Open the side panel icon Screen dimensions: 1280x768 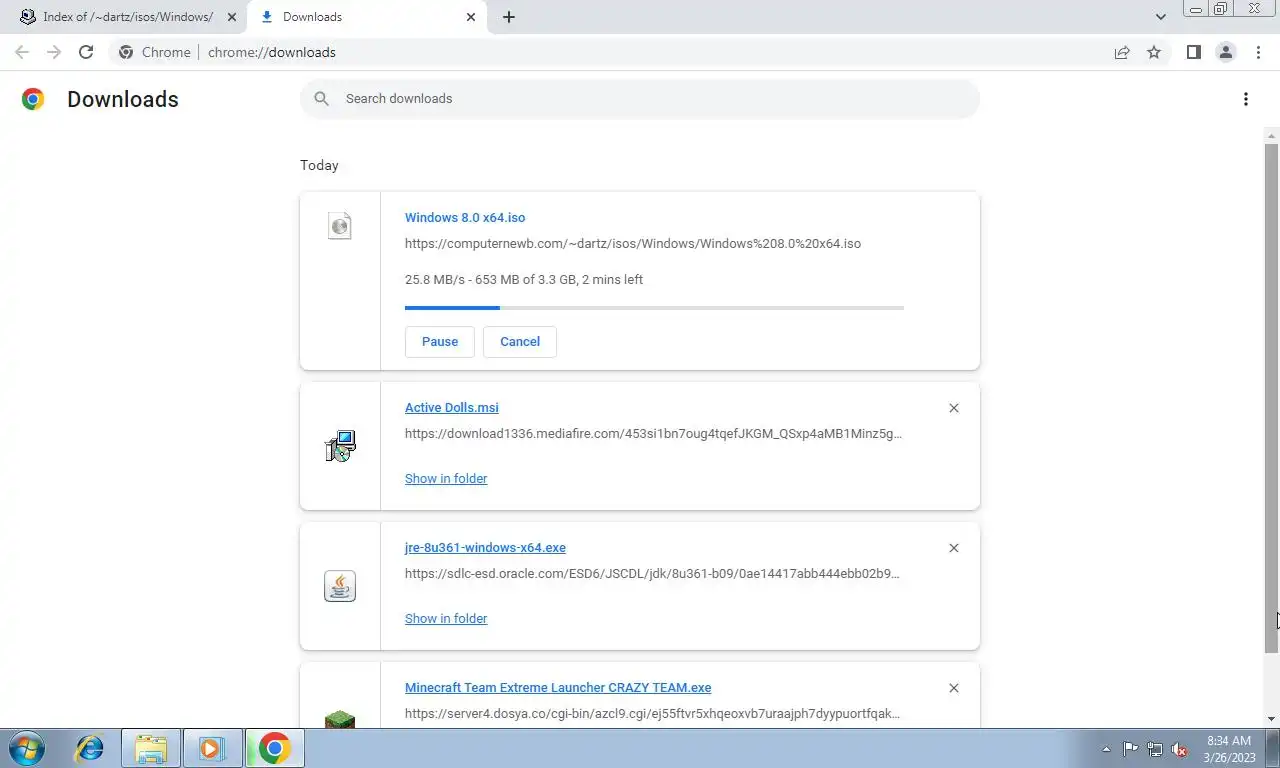point(1193,52)
